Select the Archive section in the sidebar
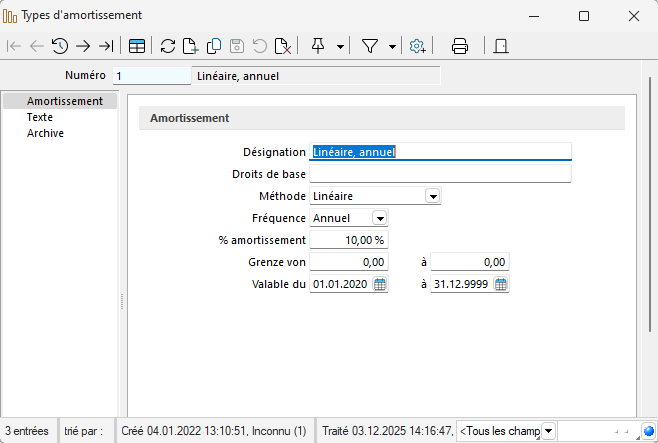Image resolution: width=658 pixels, height=443 pixels. 45,133
